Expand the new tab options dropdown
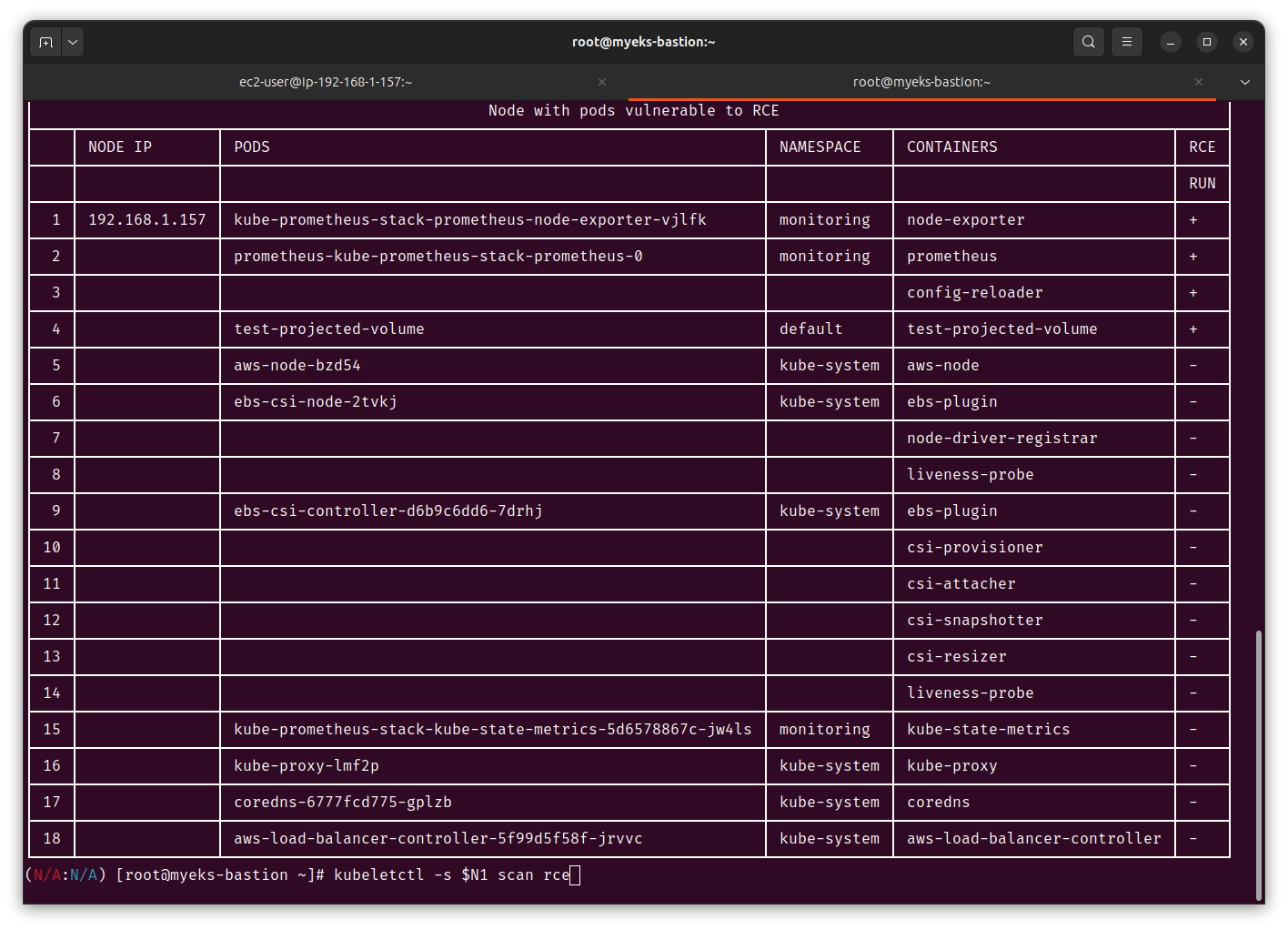The height and width of the screenshot is (930, 1288). click(73, 42)
